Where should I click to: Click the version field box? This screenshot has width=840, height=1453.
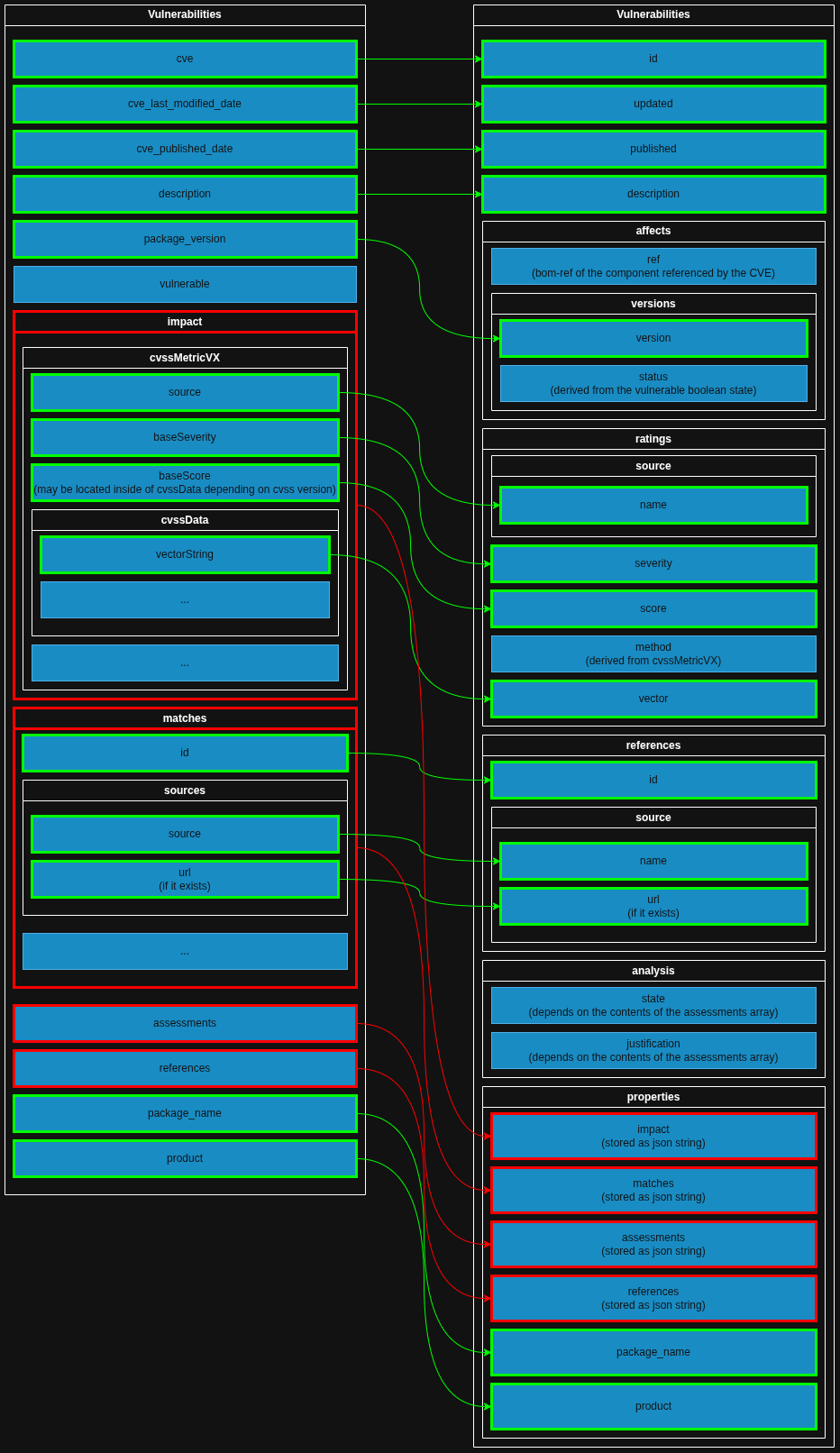(x=653, y=338)
